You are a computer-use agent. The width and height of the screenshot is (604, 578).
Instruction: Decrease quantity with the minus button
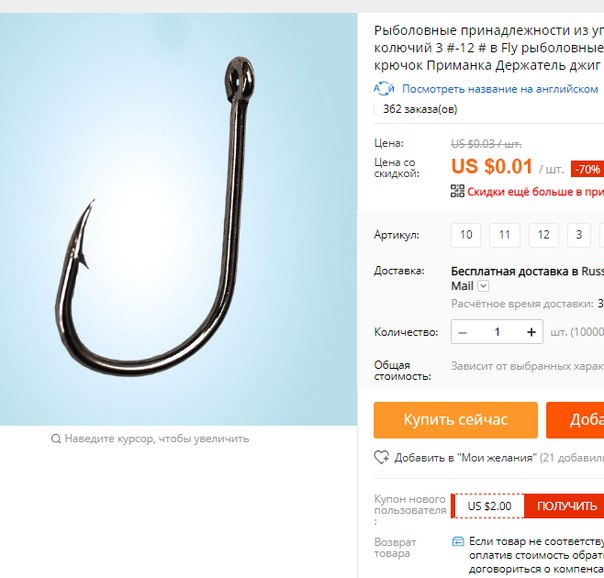click(x=463, y=332)
